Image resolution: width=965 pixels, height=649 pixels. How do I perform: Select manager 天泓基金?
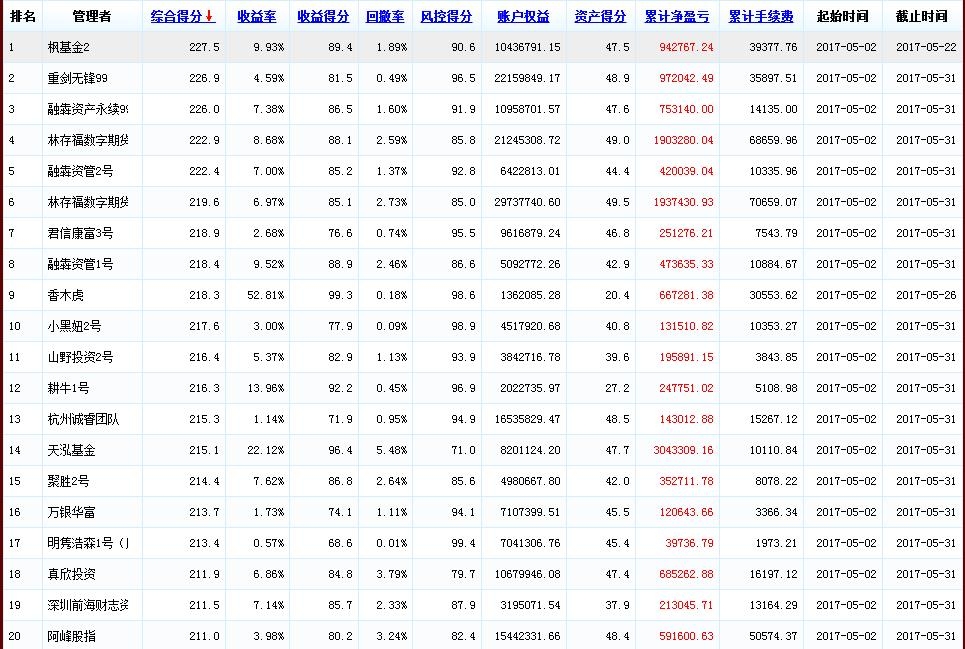(71, 450)
